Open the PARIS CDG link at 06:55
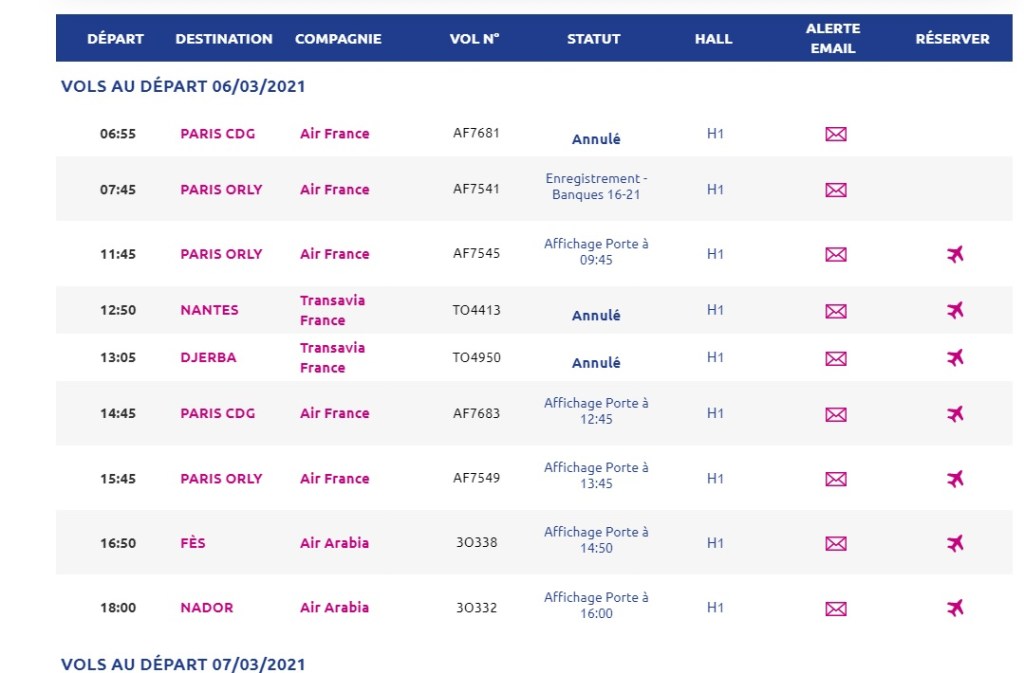Image resolution: width=1024 pixels, height=673 pixels. pyautogui.click(x=217, y=134)
